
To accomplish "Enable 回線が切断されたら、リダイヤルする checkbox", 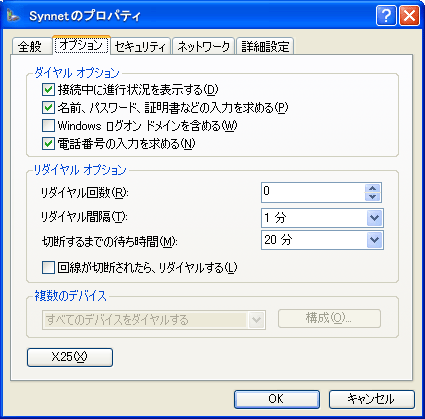I will pos(48,267).
